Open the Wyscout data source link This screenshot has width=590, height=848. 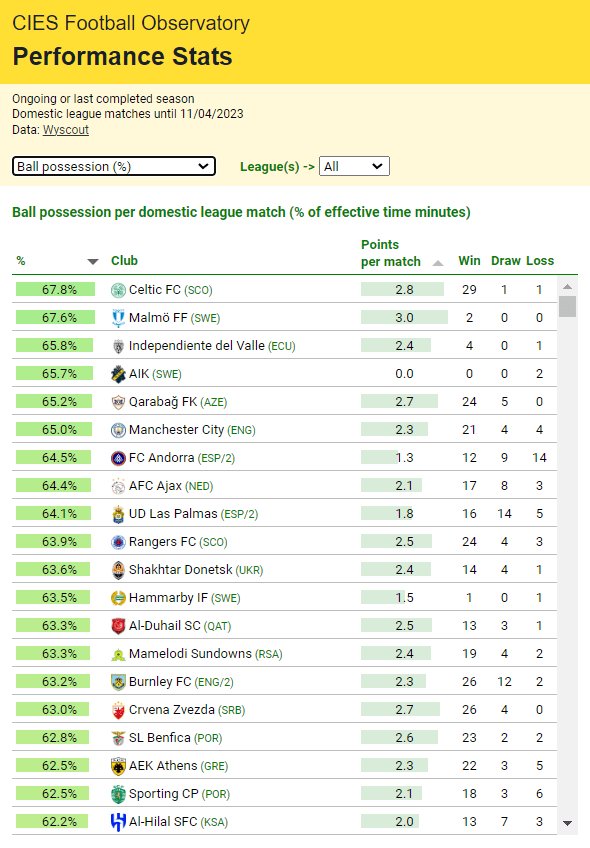tap(66, 130)
